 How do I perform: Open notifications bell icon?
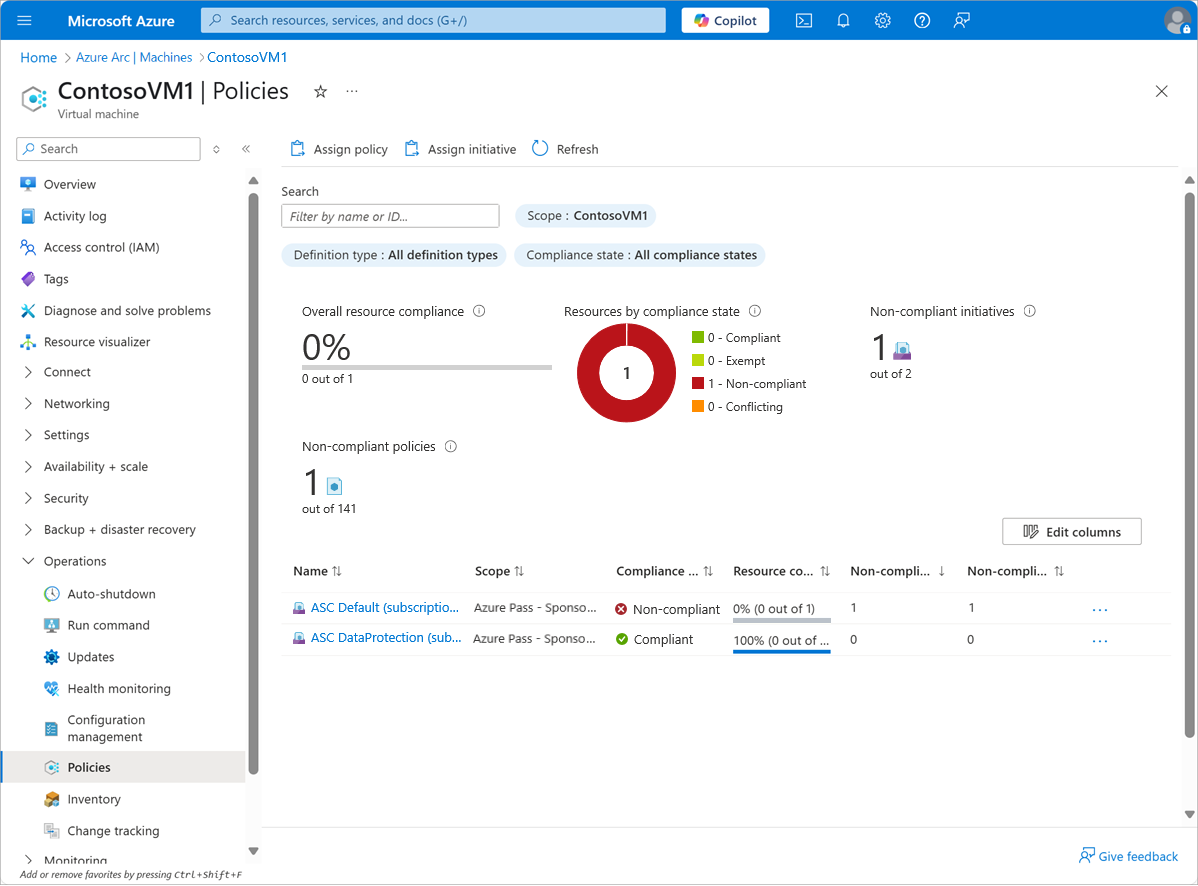coord(843,21)
